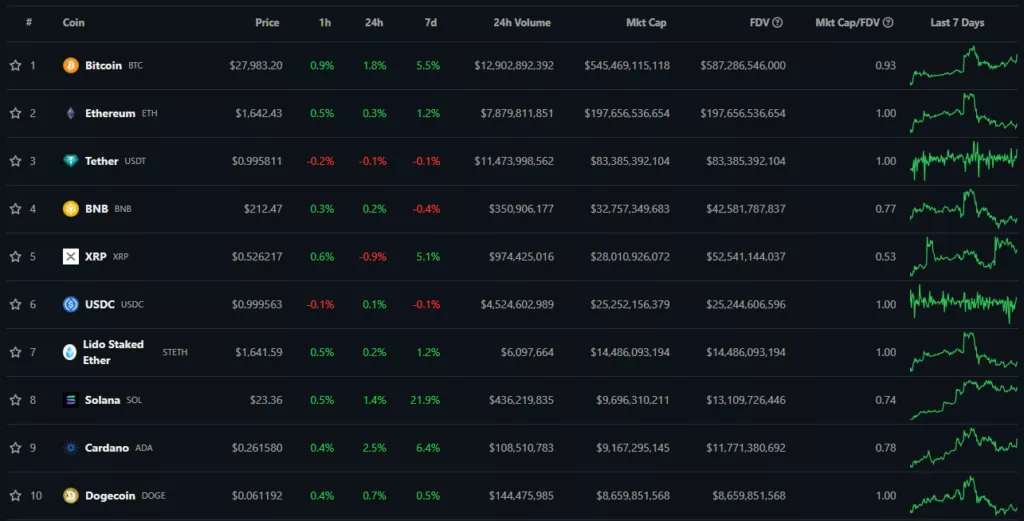Open the Tether coin page link

click(x=101, y=161)
